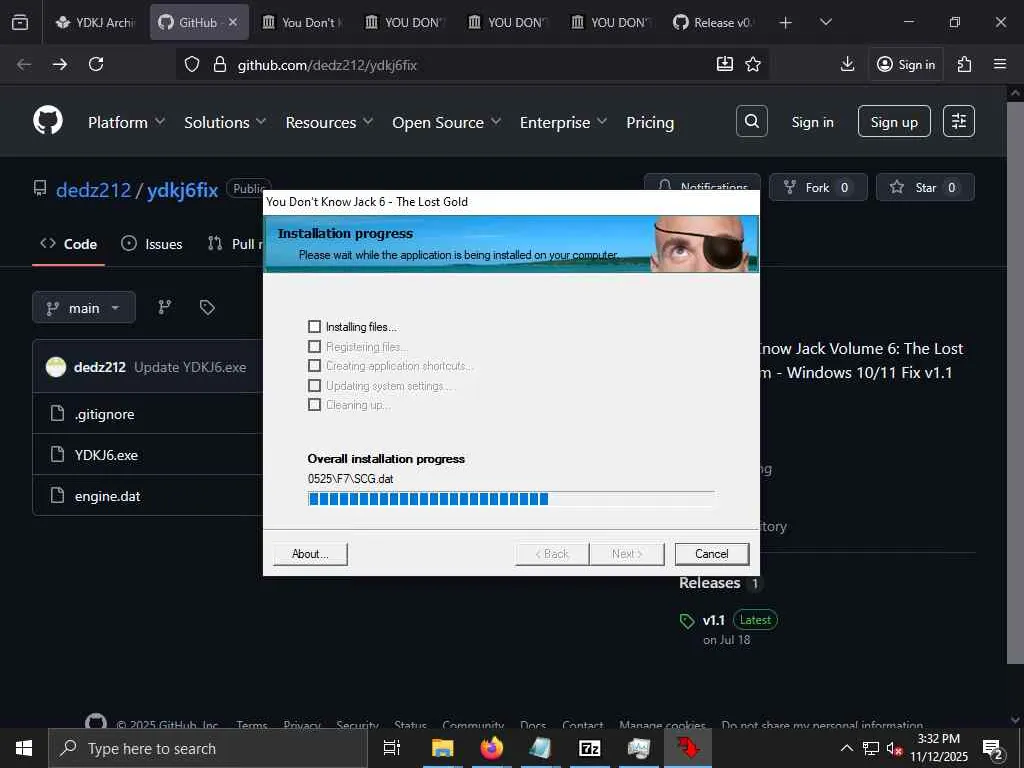This screenshot has width=1024, height=768.
Task: Click the Updating system settings checkbox
Action: (x=314, y=385)
